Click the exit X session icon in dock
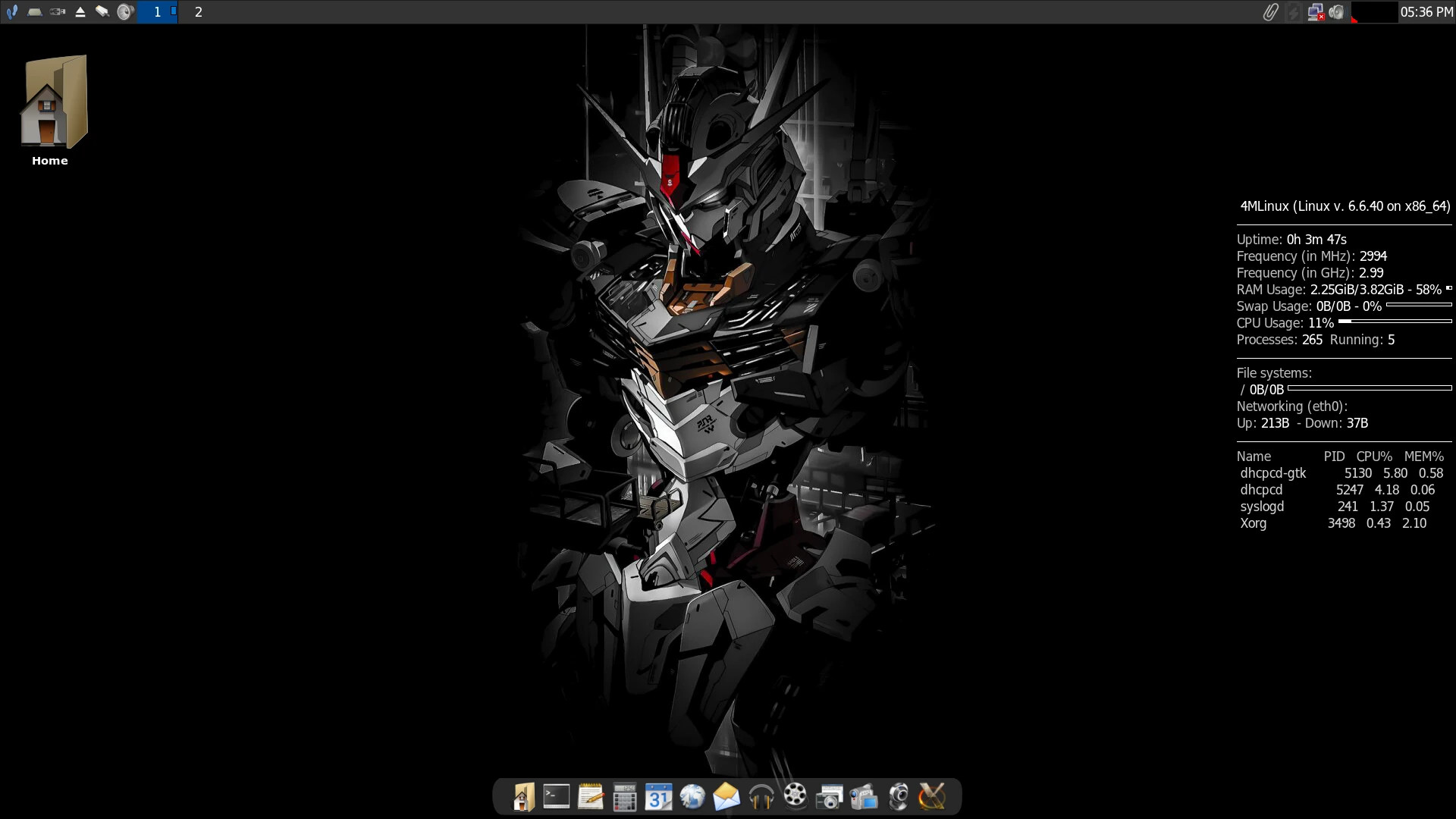 click(931, 796)
